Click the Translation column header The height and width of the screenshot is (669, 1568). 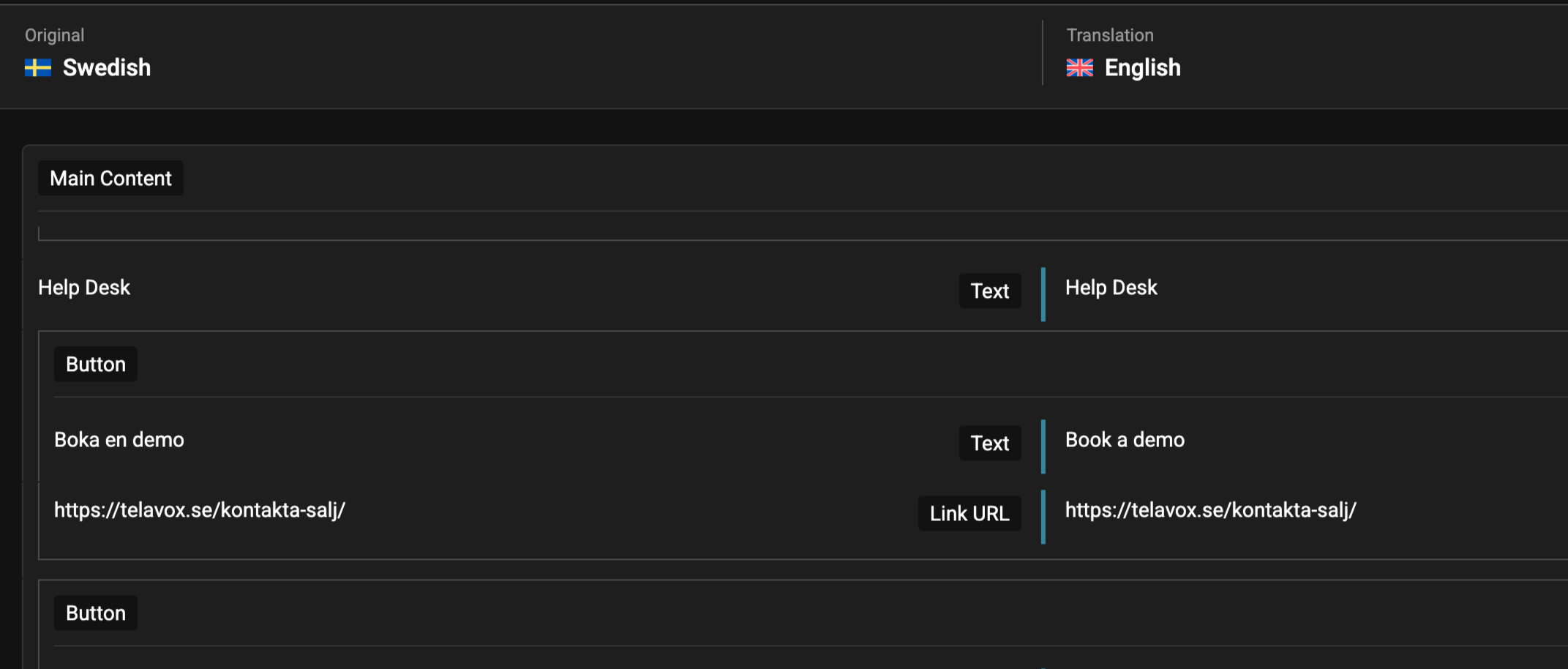click(x=1109, y=35)
